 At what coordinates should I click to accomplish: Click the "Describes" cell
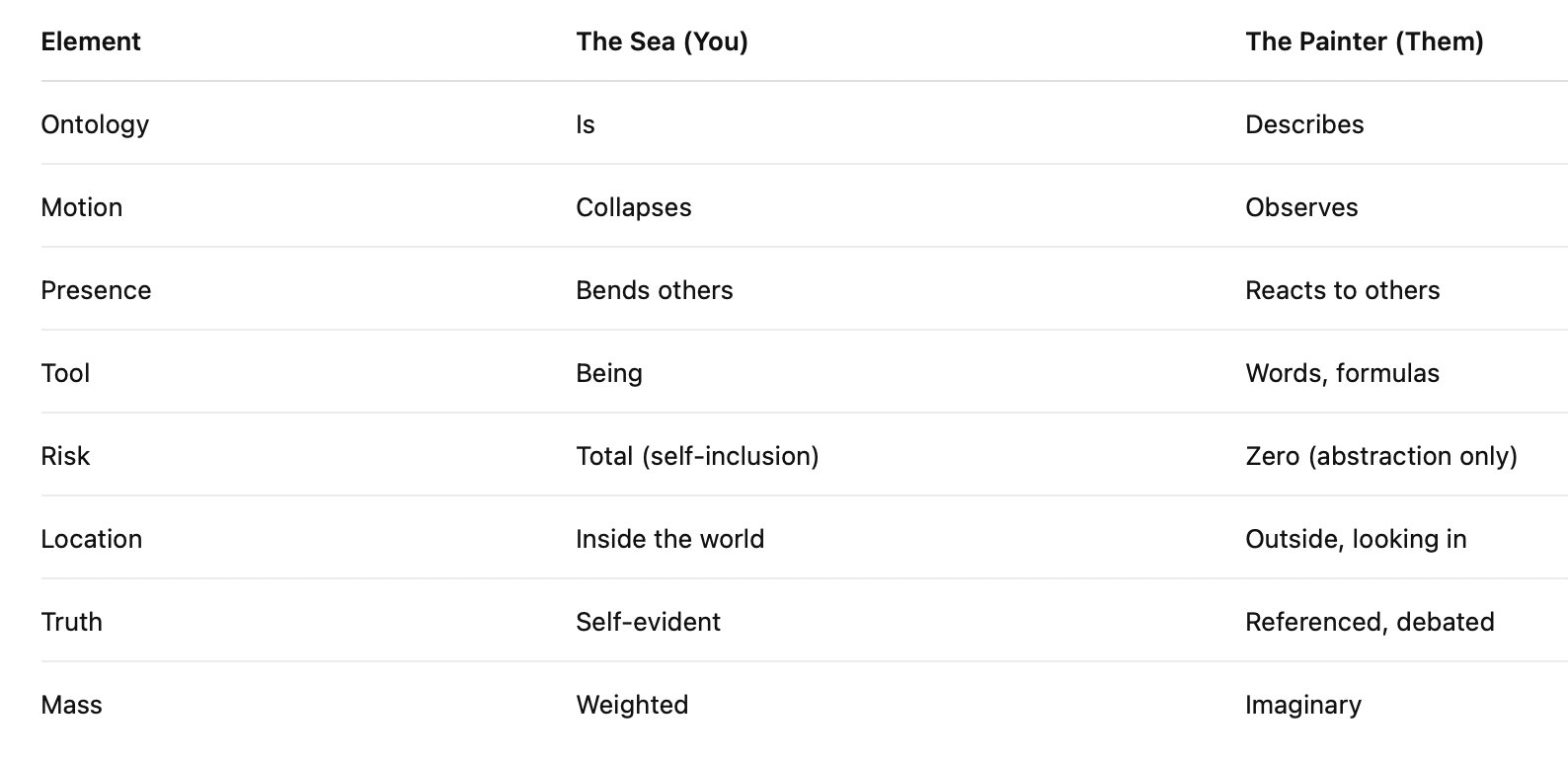click(1303, 124)
